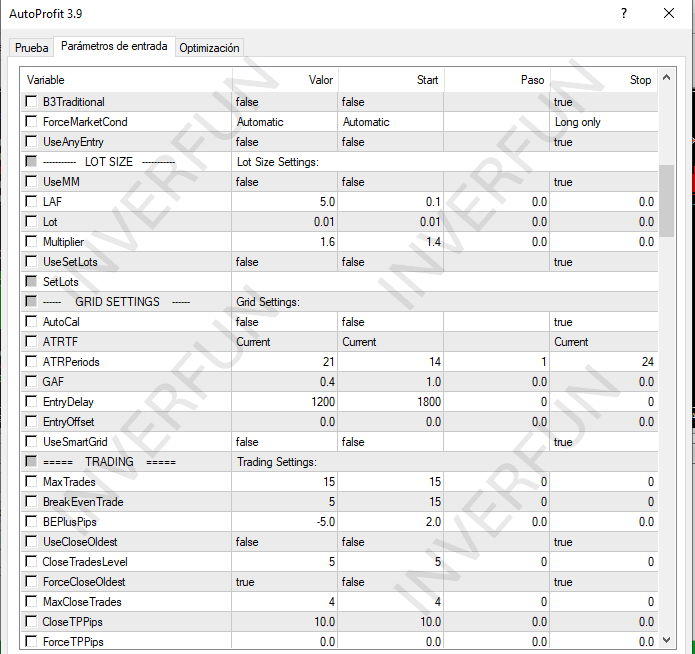Tick the ForceMarketCond checkbox
The image size is (695, 654).
(x=31, y=121)
